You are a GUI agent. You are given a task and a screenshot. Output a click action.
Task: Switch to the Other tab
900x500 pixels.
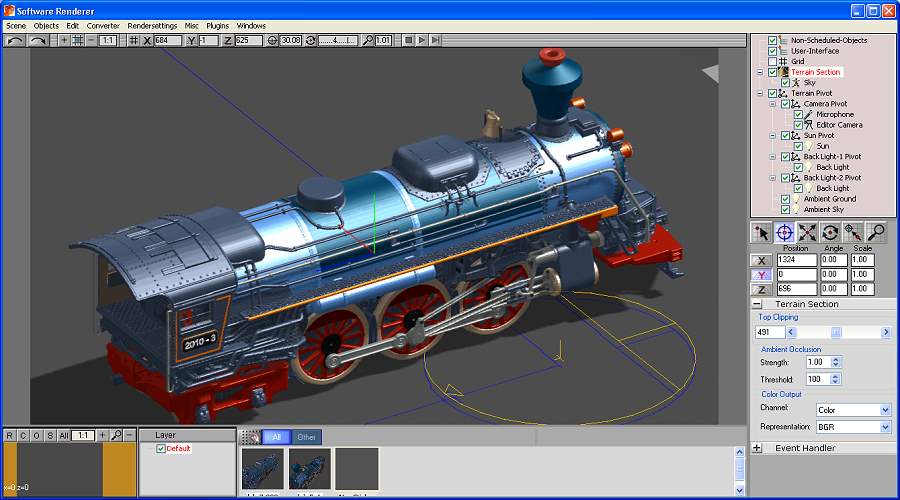(x=307, y=437)
